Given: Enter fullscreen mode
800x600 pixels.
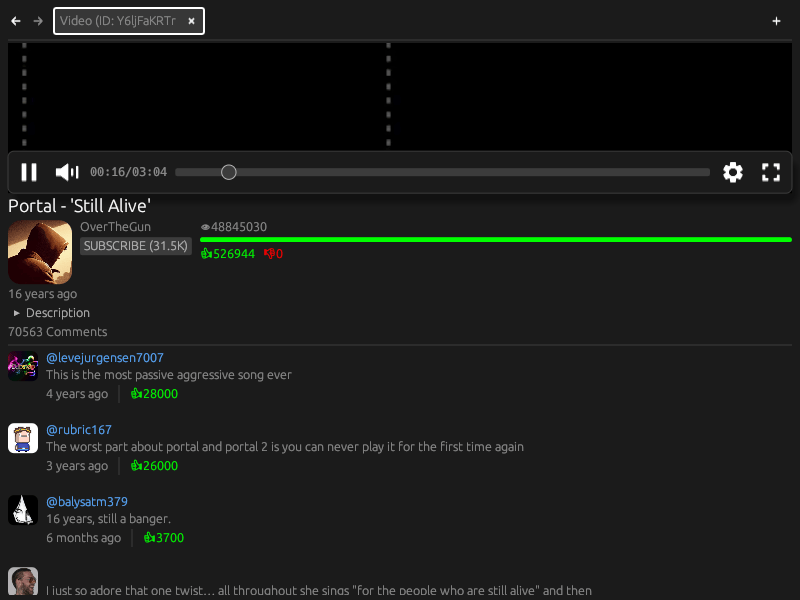Looking at the screenshot, I should click(x=771, y=172).
